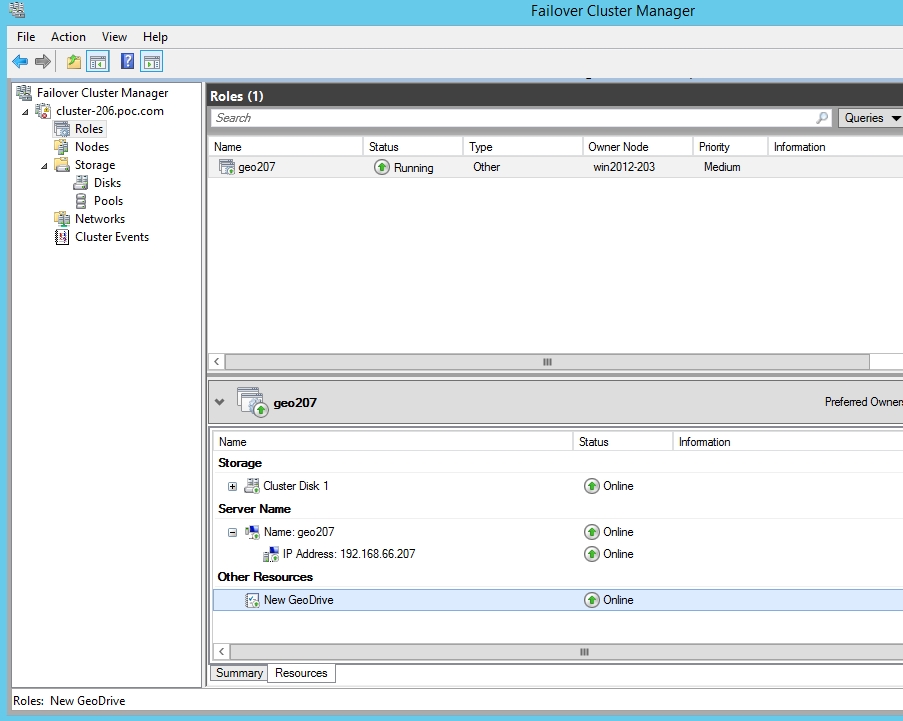This screenshot has height=721, width=903.
Task: Expand Cluster Disk 1 under Storage
Action: (x=232, y=486)
